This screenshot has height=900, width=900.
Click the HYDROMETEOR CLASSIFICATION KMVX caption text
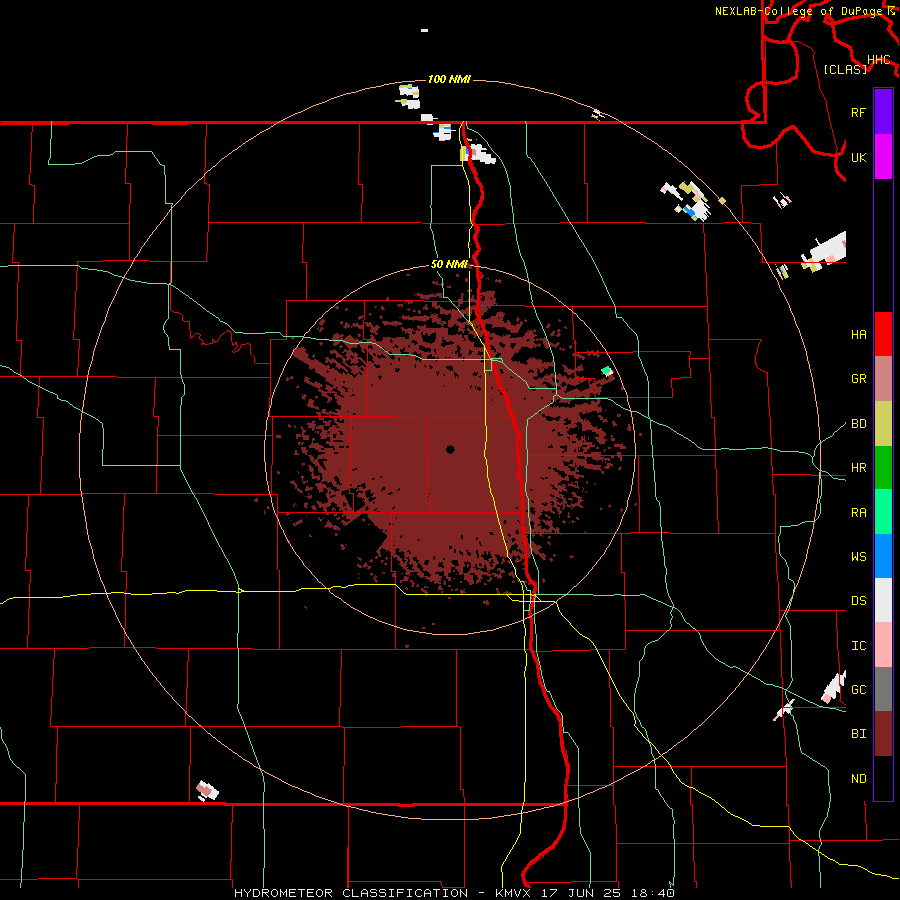point(454,893)
